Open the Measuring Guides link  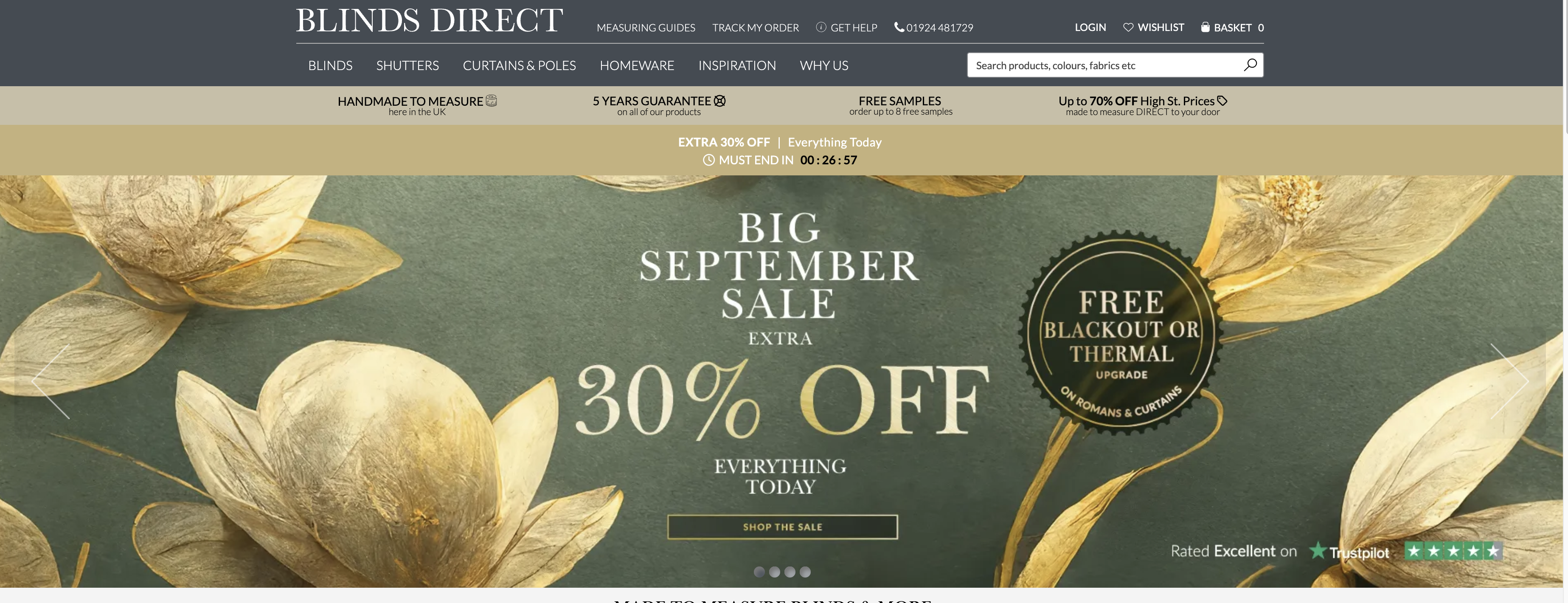[x=645, y=28]
